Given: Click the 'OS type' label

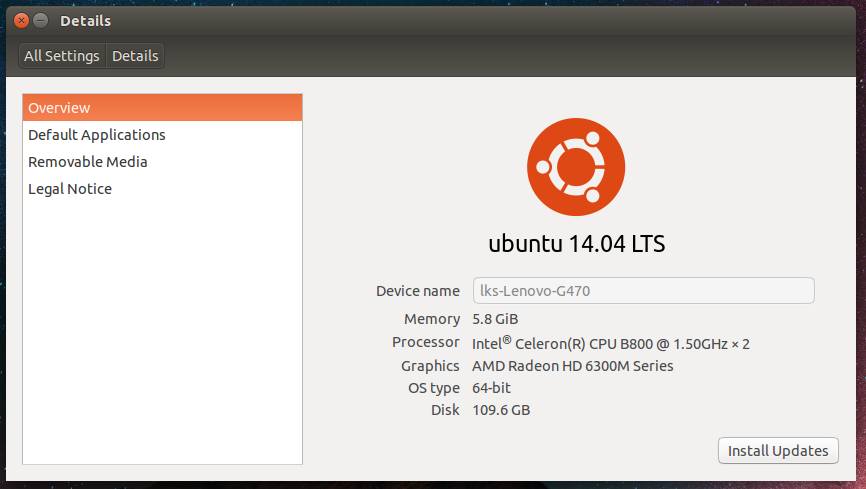Looking at the screenshot, I should (434, 388).
